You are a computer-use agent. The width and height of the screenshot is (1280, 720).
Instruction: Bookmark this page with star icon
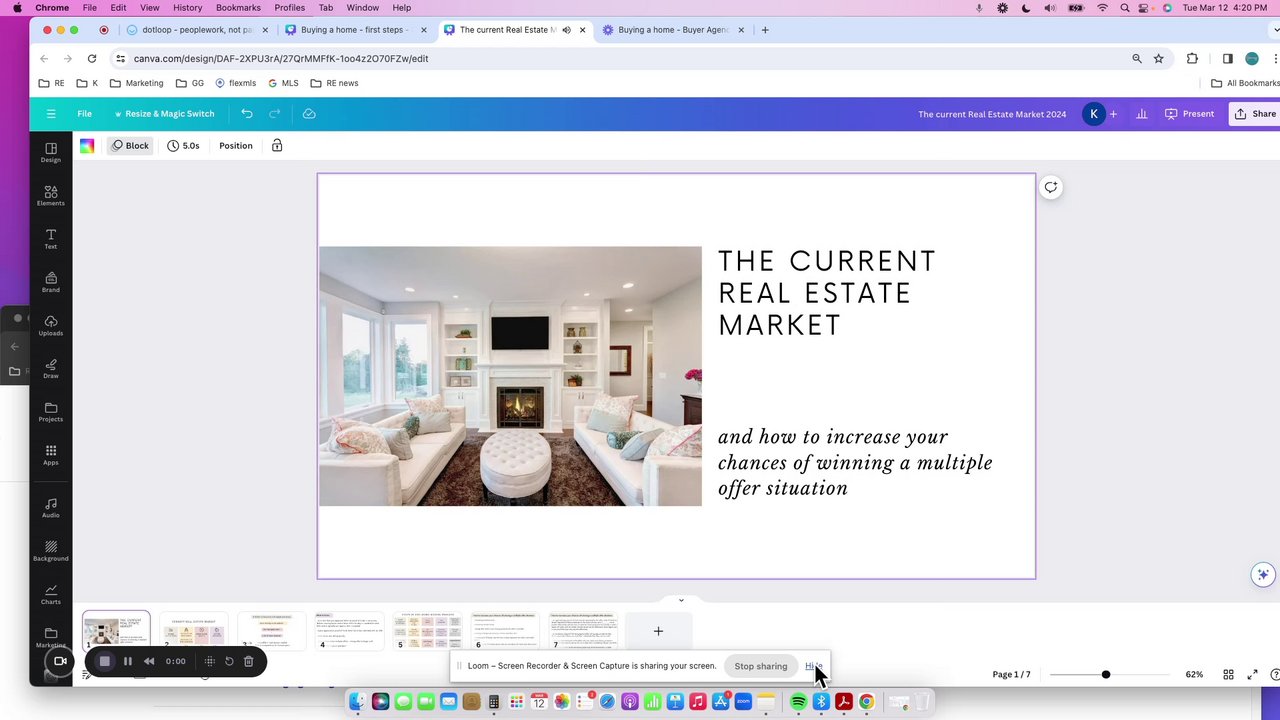[x=1159, y=58]
